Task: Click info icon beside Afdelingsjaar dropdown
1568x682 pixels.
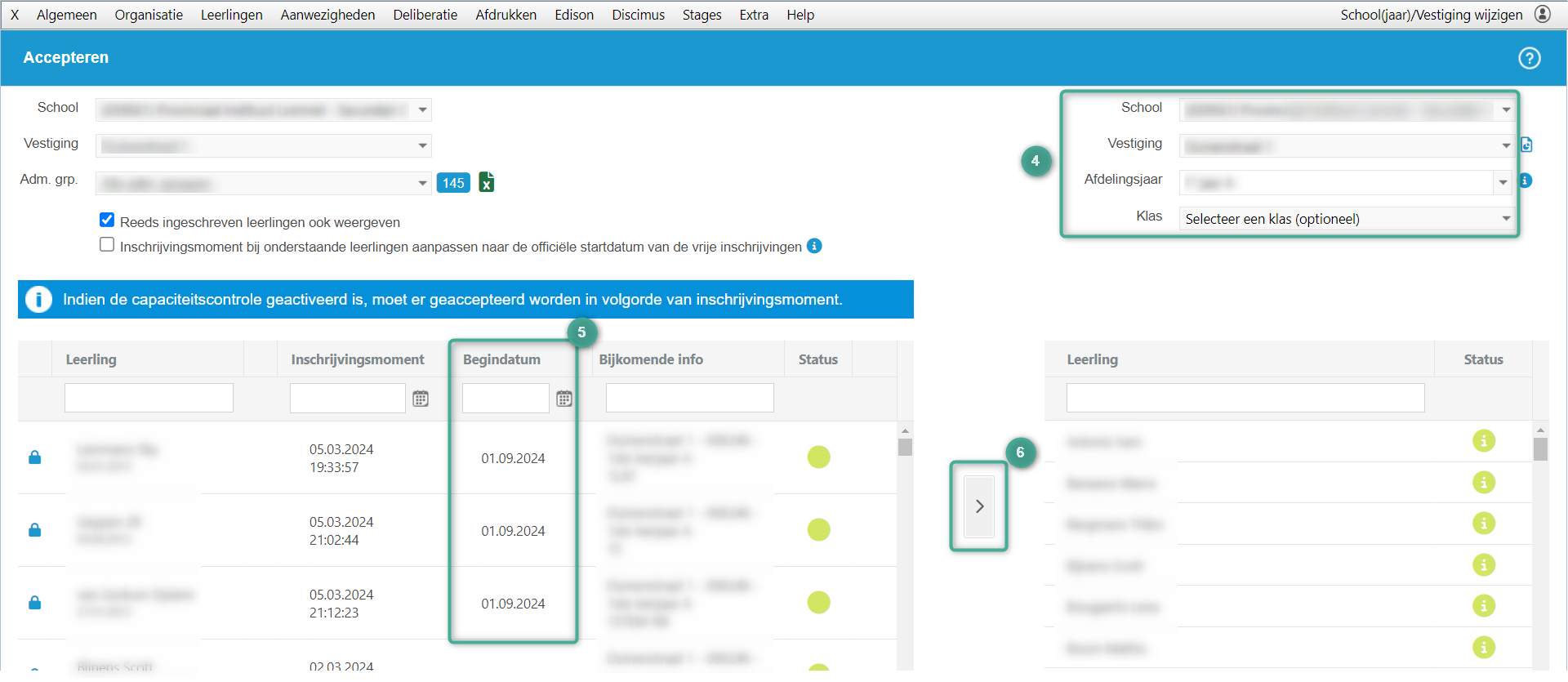Action: coord(1526,181)
